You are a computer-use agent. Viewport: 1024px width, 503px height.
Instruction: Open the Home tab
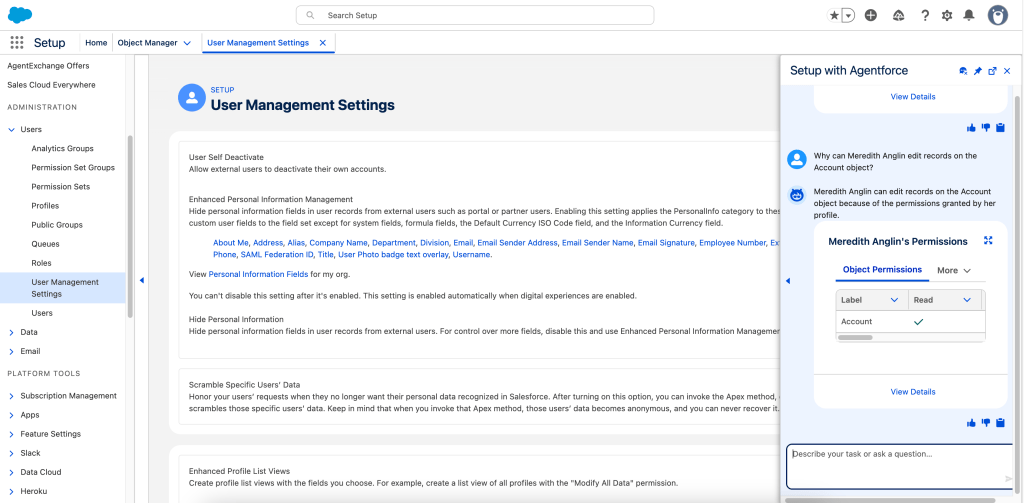click(x=96, y=42)
